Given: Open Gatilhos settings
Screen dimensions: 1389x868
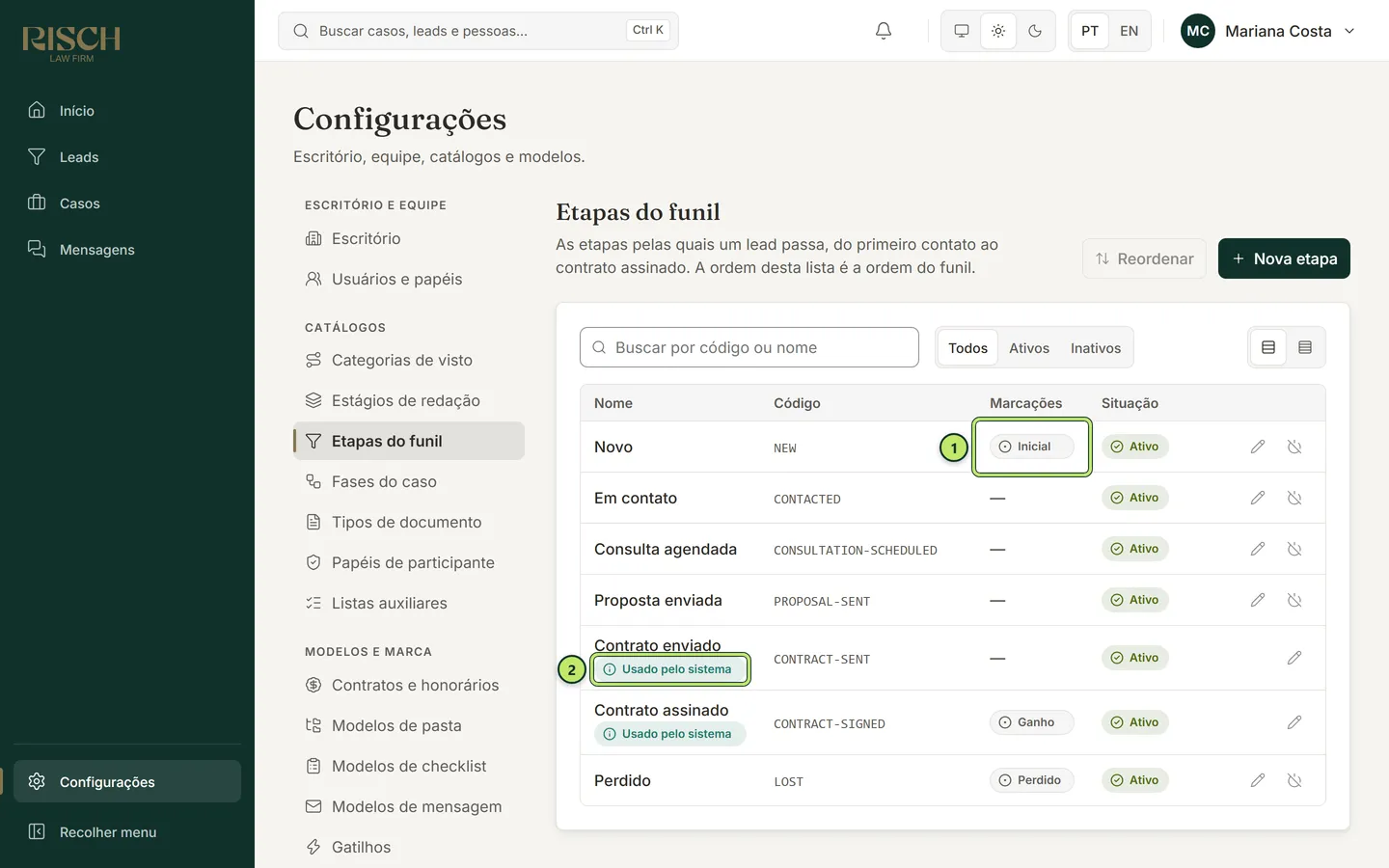Looking at the screenshot, I should coord(409,847).
